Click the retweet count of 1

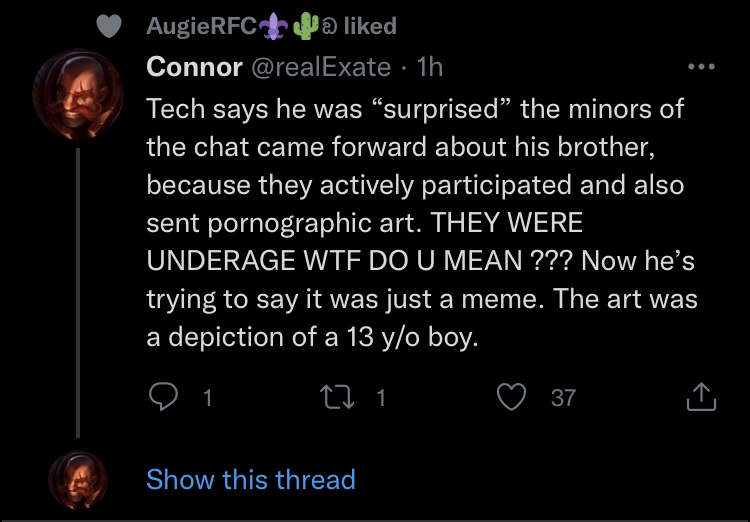381,398
